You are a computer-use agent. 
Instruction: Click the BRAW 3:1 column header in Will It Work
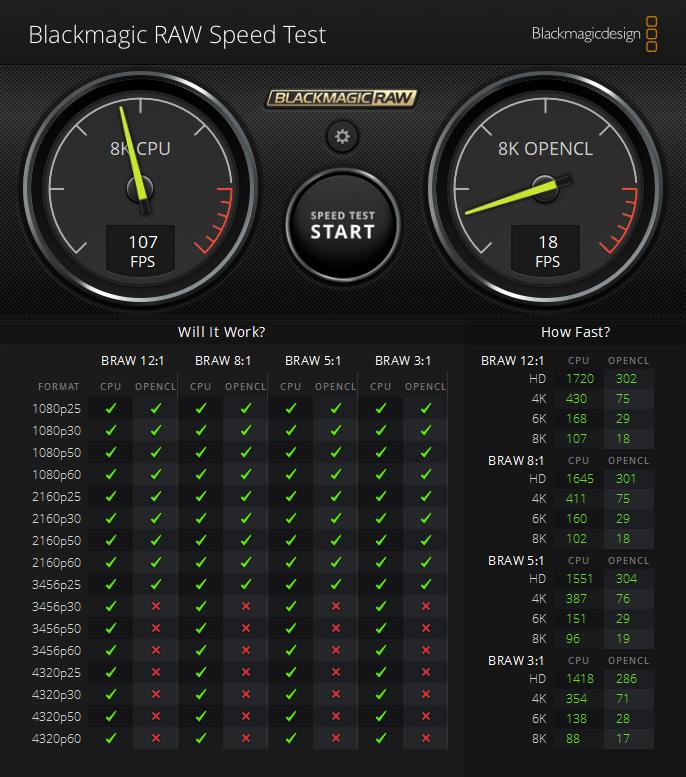point(403,360)
